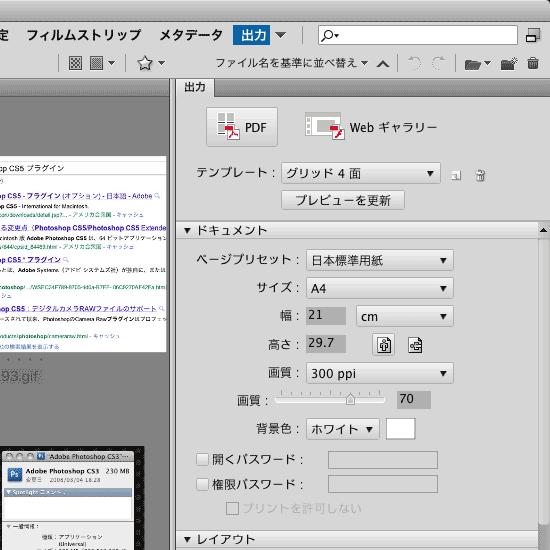Enable the 開くパスワード checkbox
This screenshot has height=550, width=550.
(x=202, y=459)
